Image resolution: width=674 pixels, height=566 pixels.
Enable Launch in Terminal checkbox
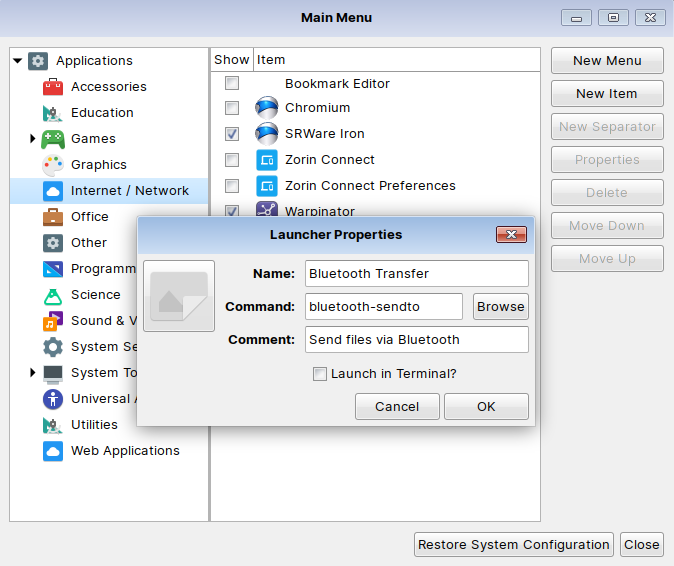(x=320, y=374)
